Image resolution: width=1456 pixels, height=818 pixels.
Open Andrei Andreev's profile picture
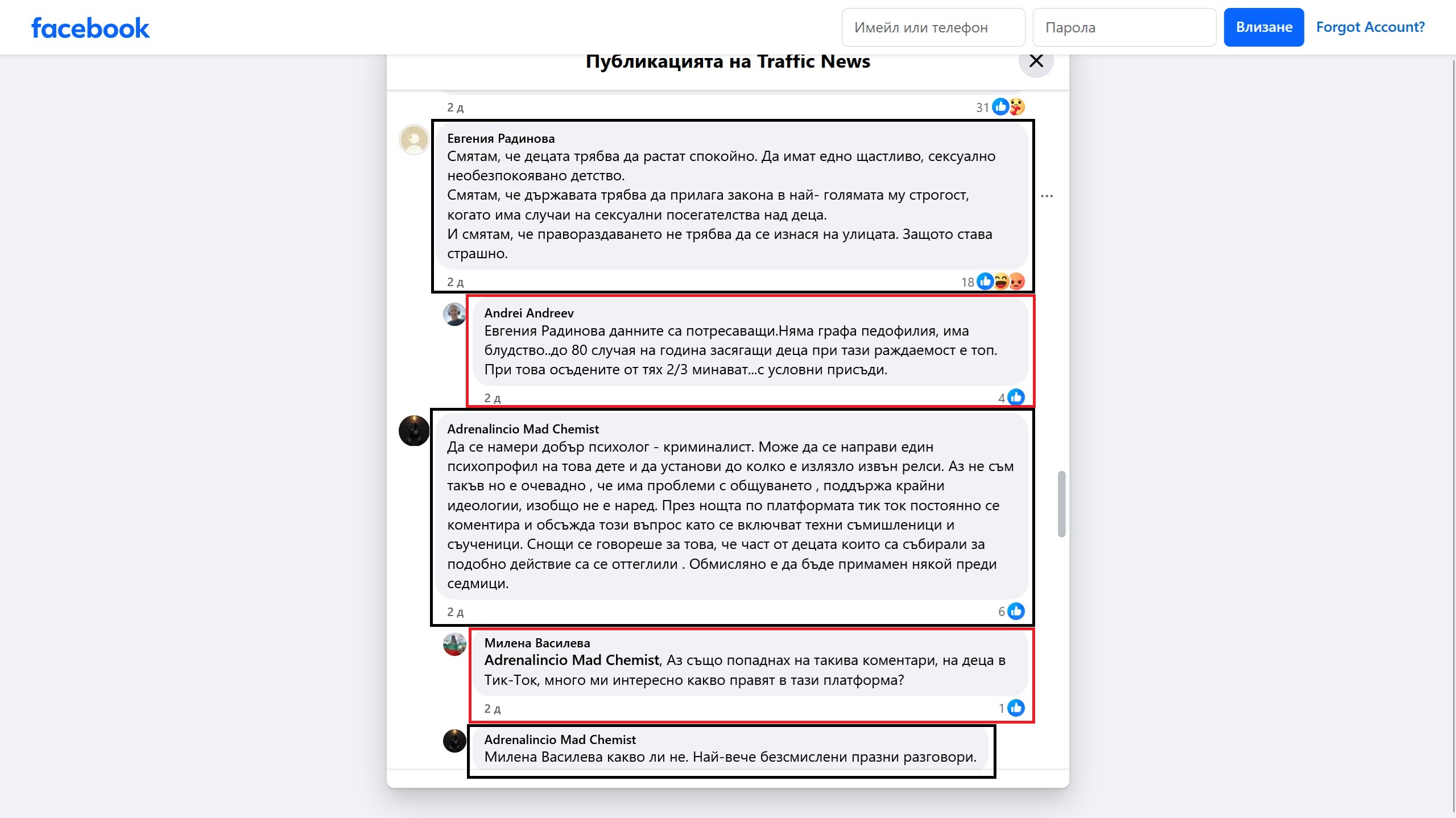click(x=454, y=315)
